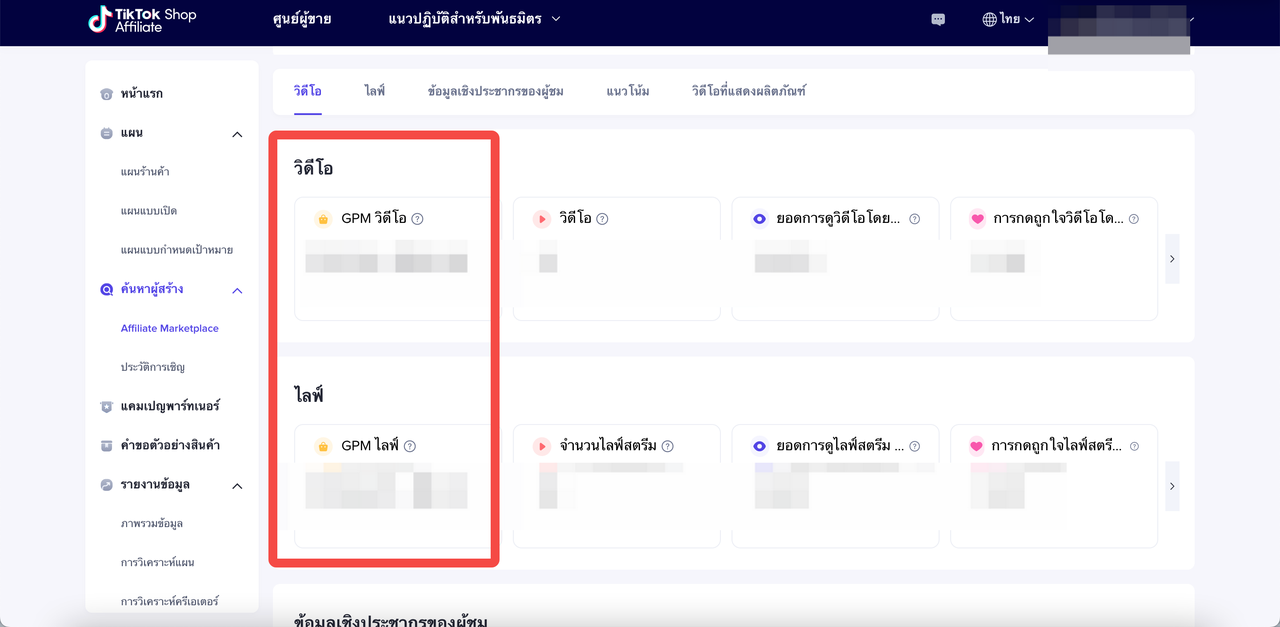Click the TikTok Shop Affiliate logo
1280x627 pixels.
[142, 19]
